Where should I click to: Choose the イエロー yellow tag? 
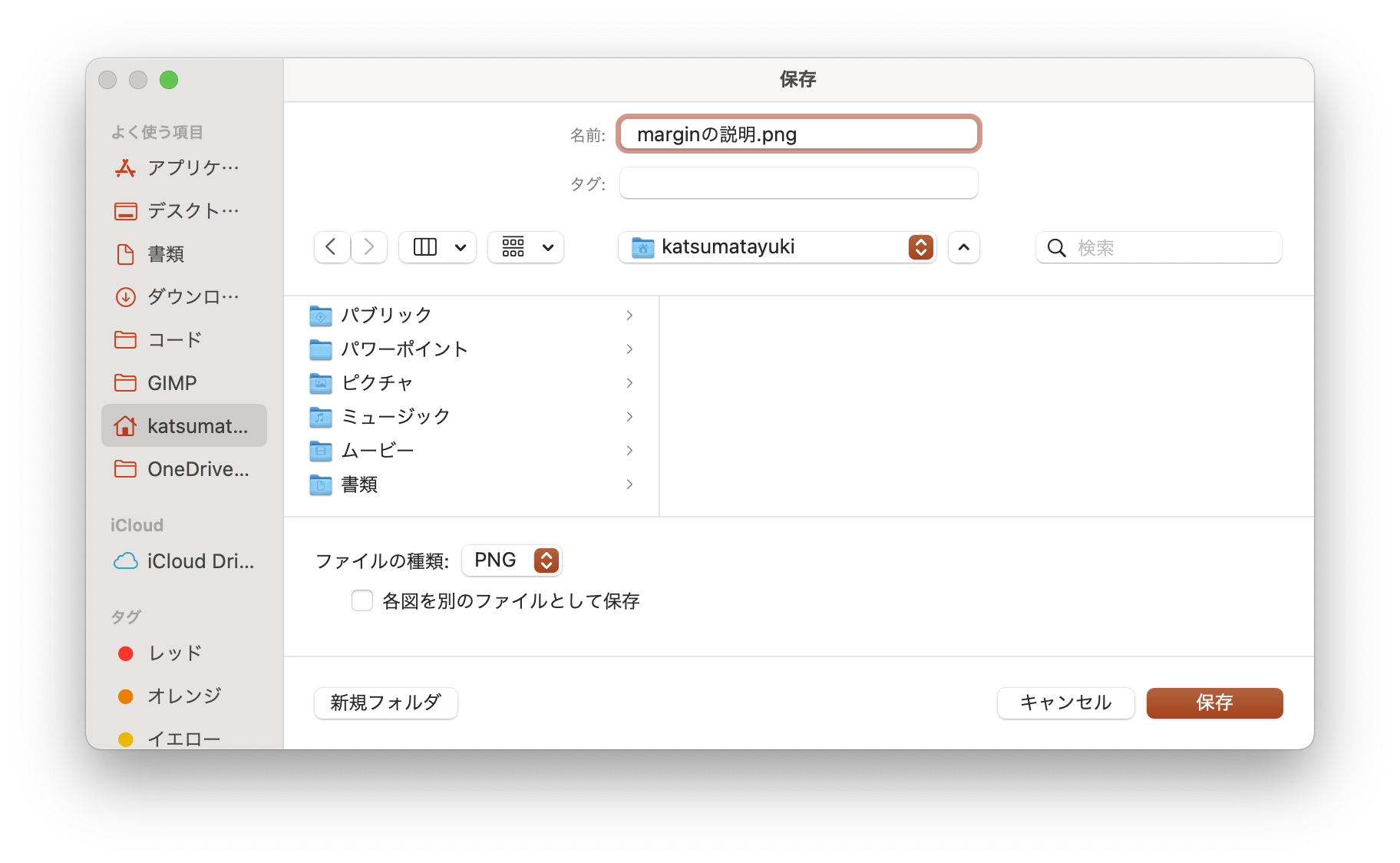(184, 739)
